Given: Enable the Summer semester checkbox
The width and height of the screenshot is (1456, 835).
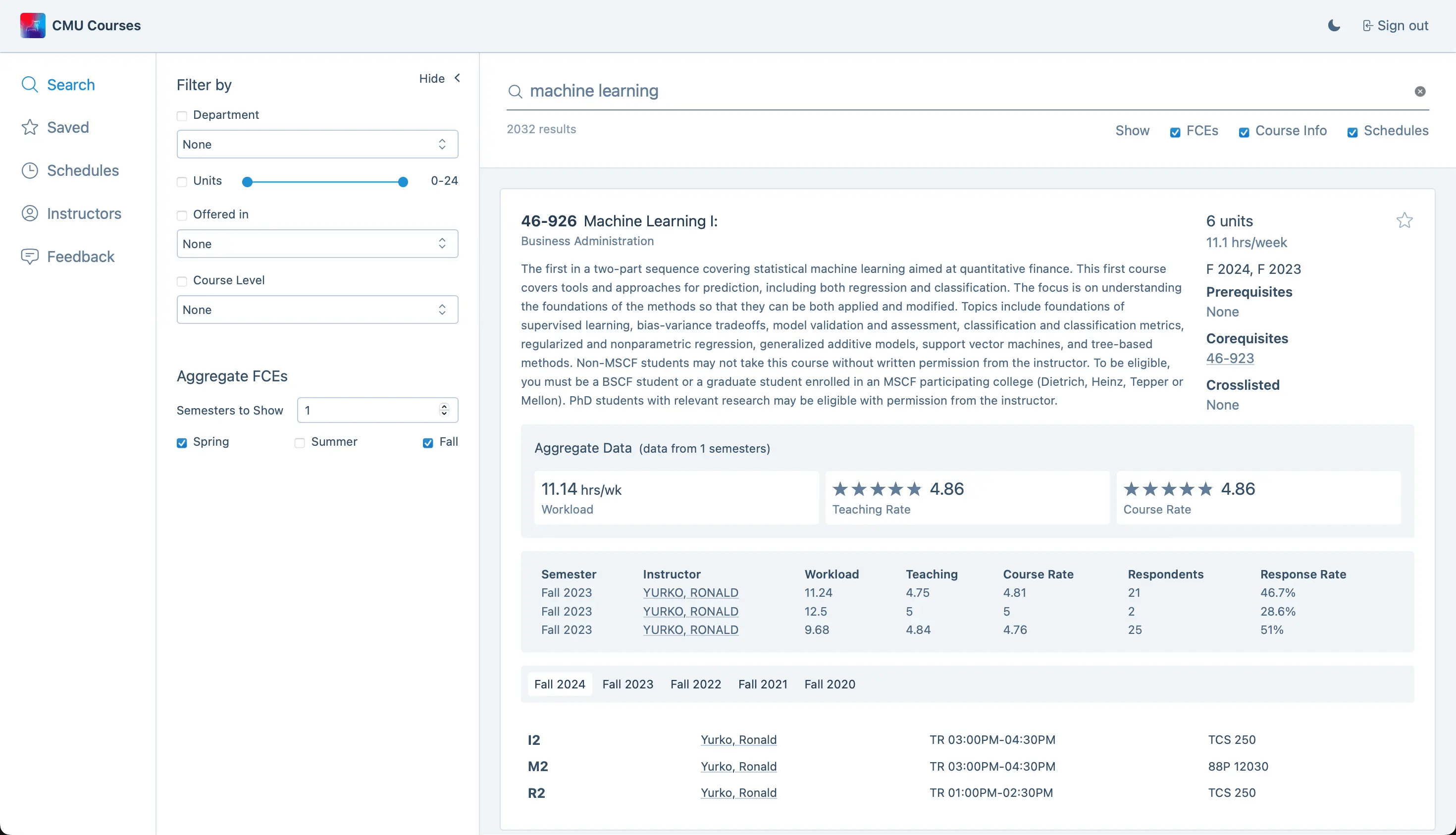Looking at the screenshot, I should (x=299, y=443).
